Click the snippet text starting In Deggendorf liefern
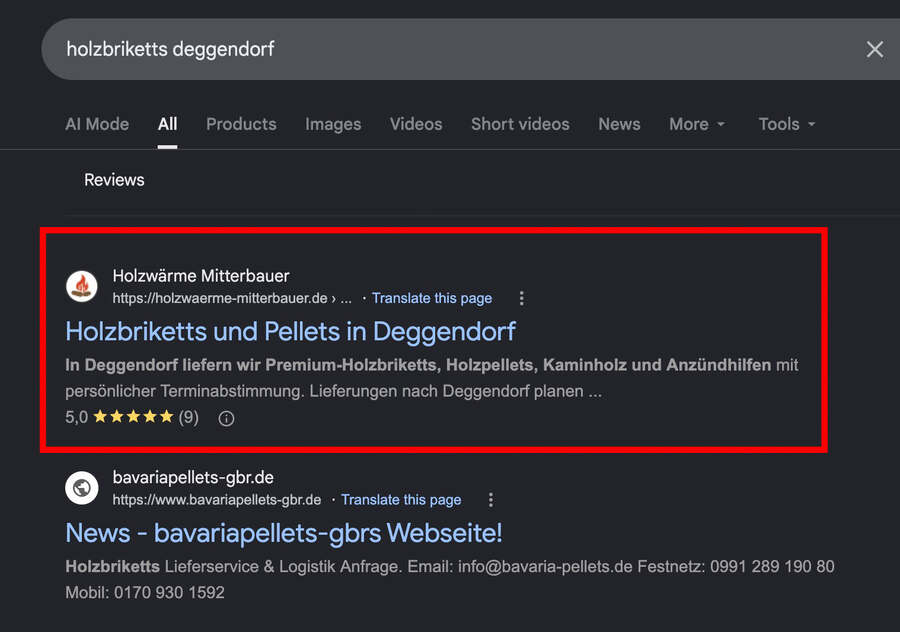Image resolution: width=900 pixels, height=632 pixels. (432, 378)
